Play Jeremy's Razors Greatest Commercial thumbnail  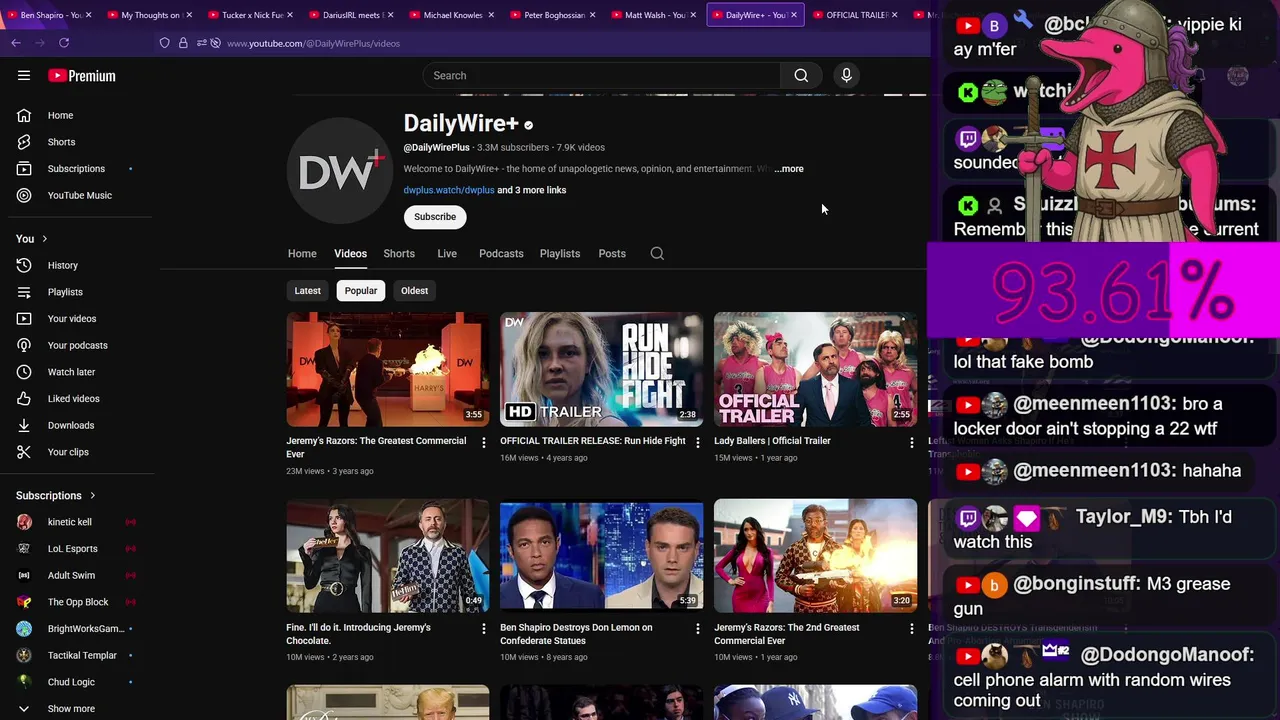point(388,370)
